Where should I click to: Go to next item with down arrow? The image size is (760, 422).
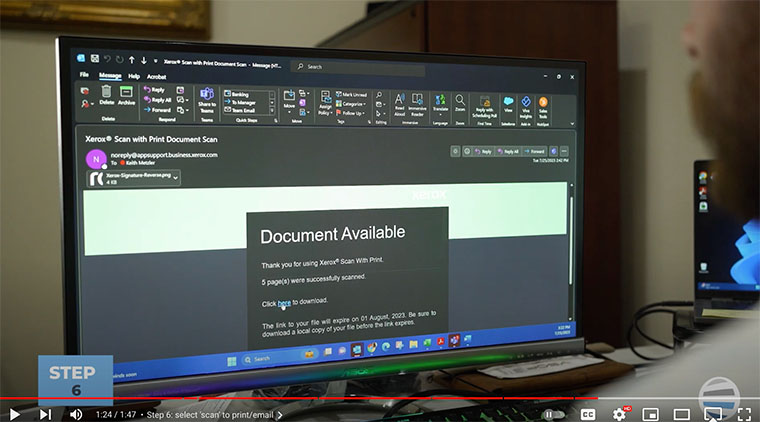[144, 61]
